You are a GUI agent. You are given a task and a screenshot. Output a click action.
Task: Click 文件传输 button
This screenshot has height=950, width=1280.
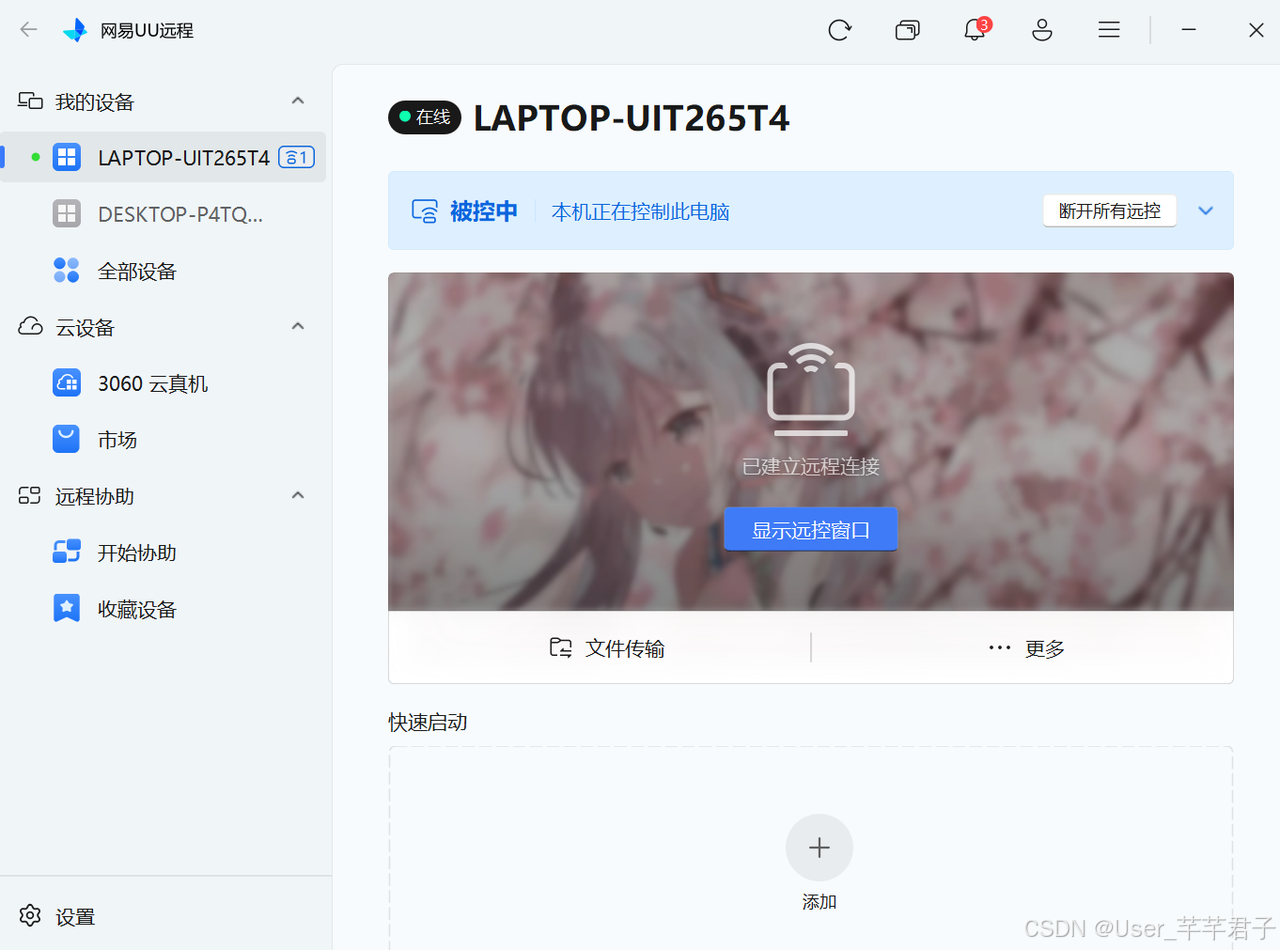click(606, 648)
